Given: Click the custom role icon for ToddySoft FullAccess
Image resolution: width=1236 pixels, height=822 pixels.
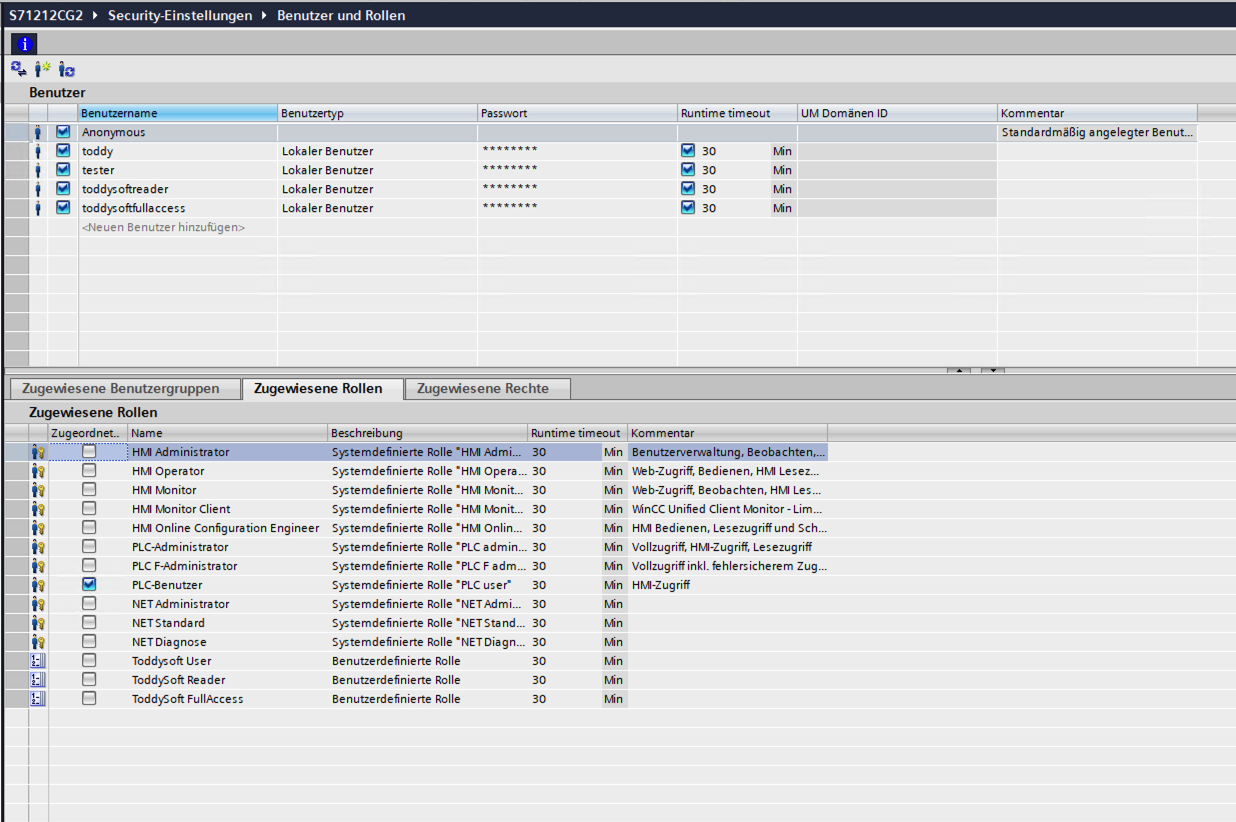Looking at the screenshot, I should [x=38, y=699].
